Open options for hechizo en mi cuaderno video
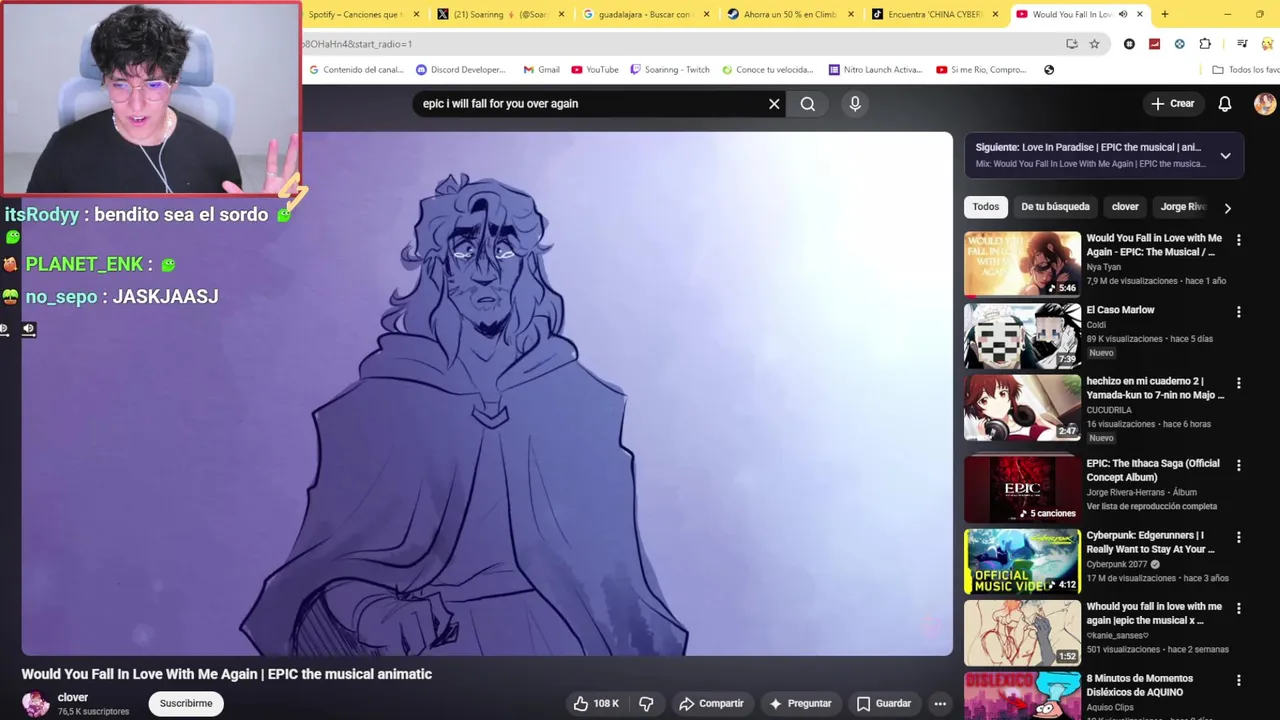Viewport: 1280px width, 720px height. click(x=1238, y=383)
